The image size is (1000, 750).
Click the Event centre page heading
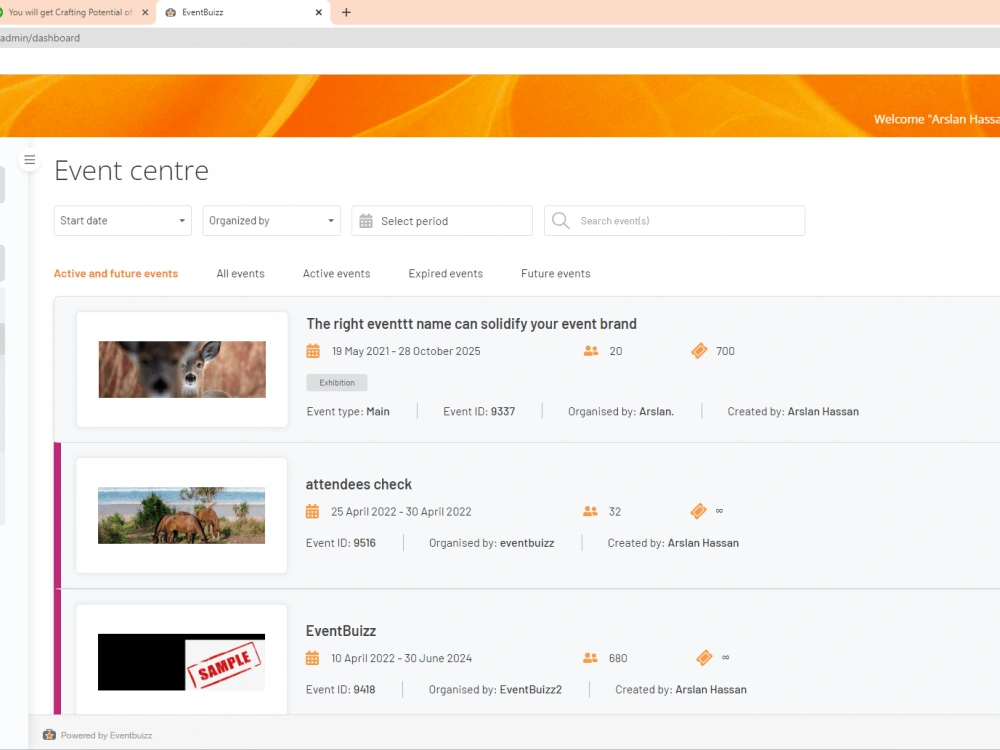click(131, 171)
